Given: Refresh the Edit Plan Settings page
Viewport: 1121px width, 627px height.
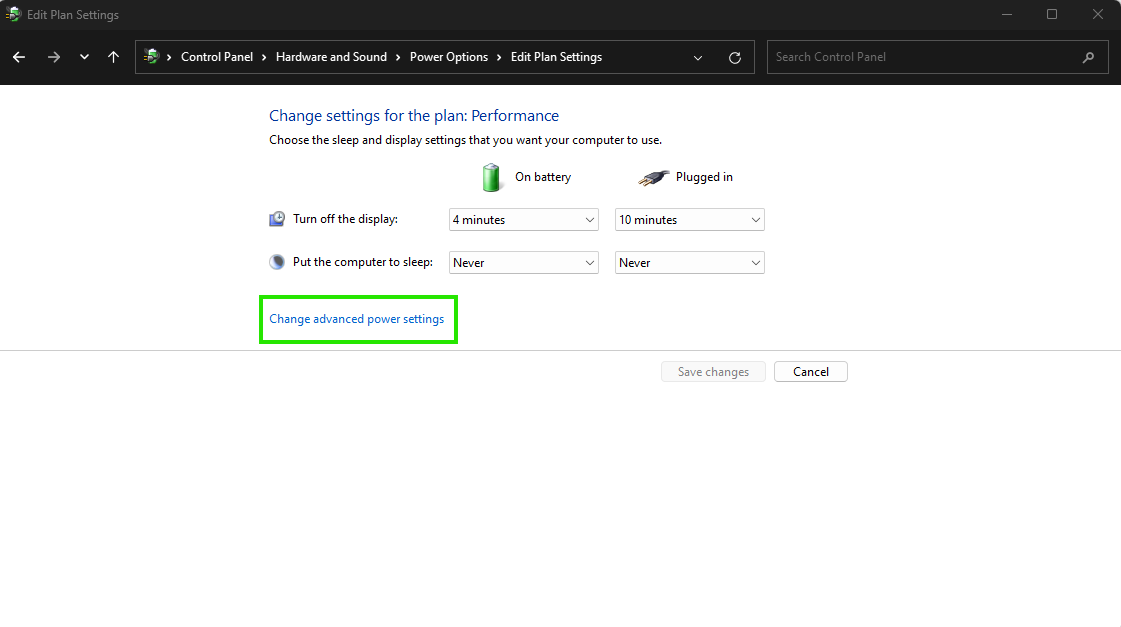Looking at the screenshot, I should point(735,57).
